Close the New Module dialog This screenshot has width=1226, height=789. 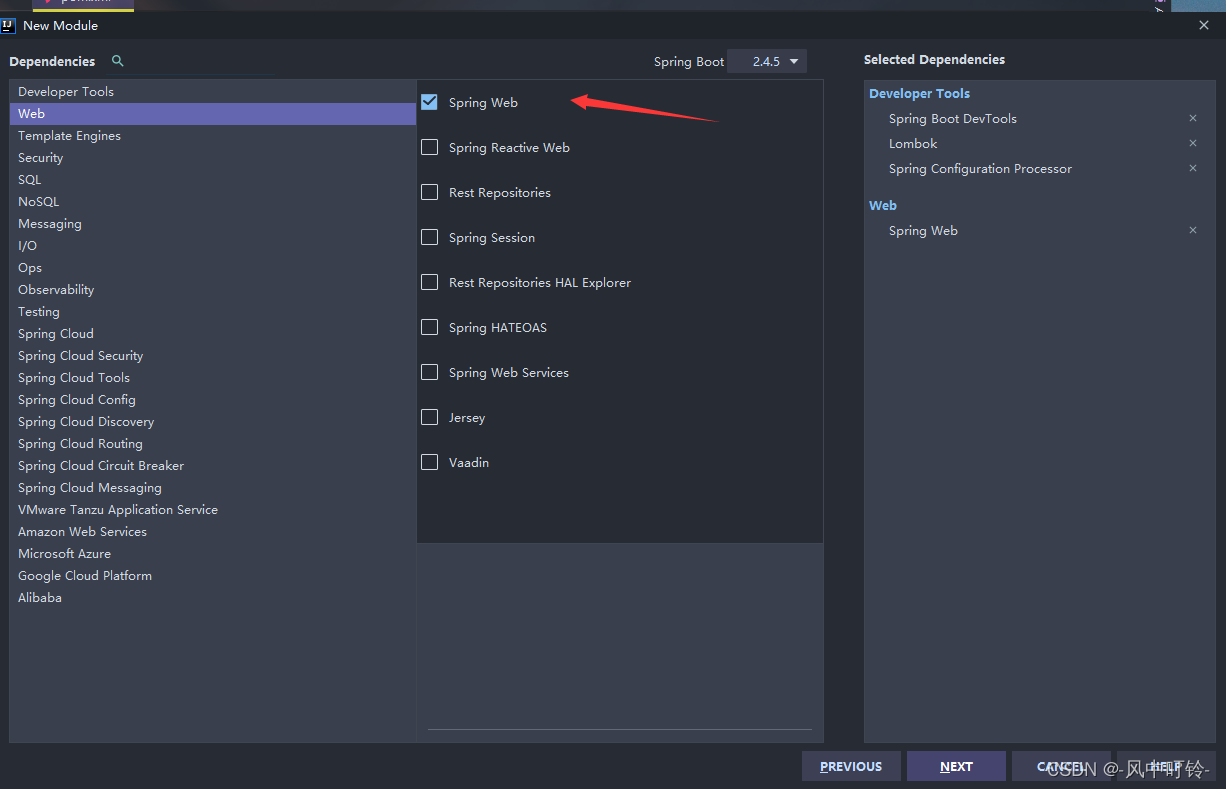[x=1204, y=25]
